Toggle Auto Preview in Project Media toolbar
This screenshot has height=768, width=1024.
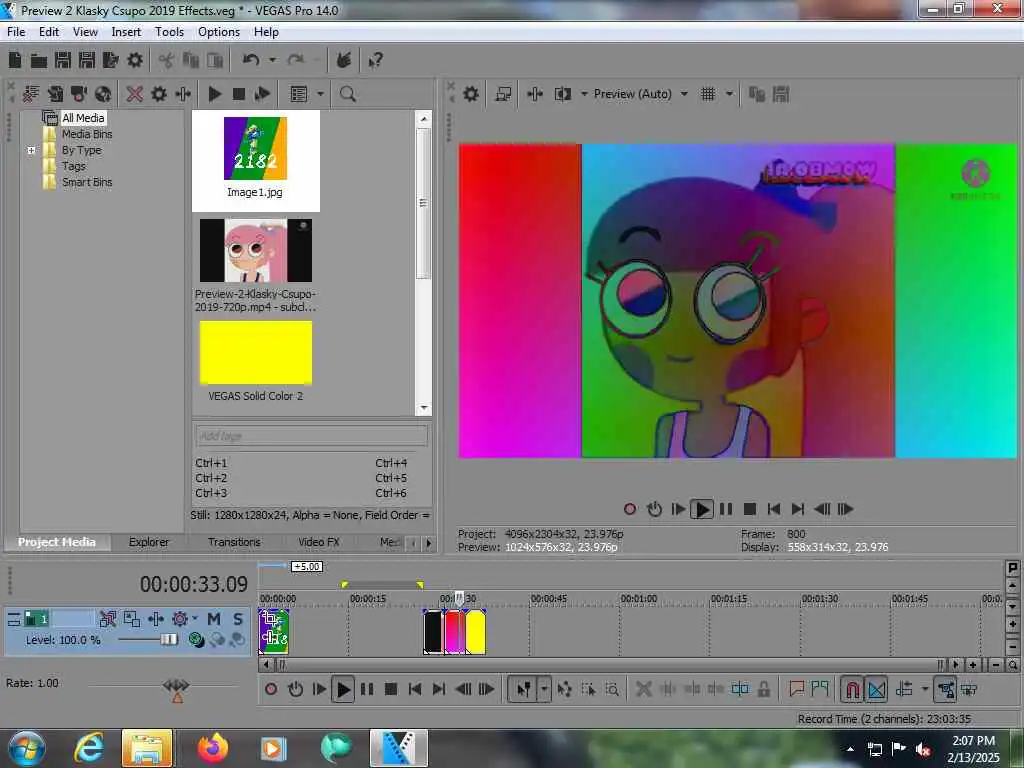[263, 94]
